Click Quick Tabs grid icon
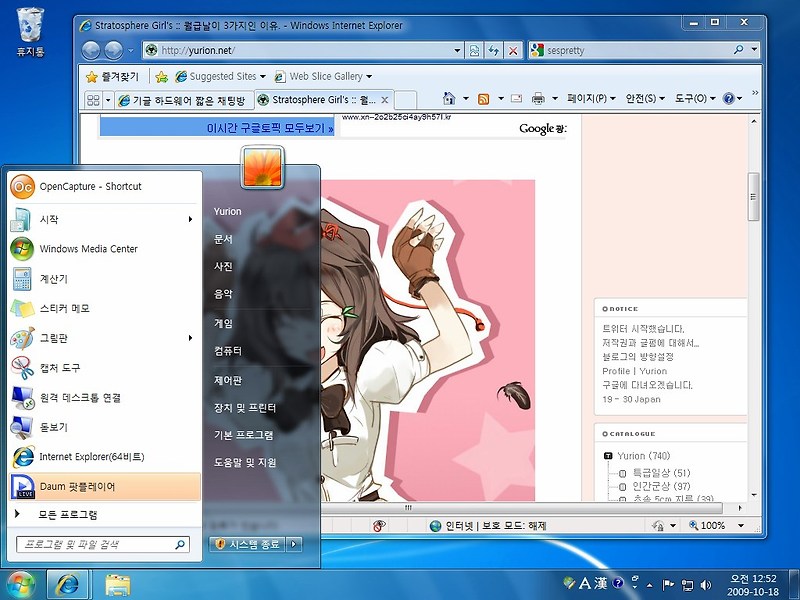800x600 pixels. click(93, 100)
